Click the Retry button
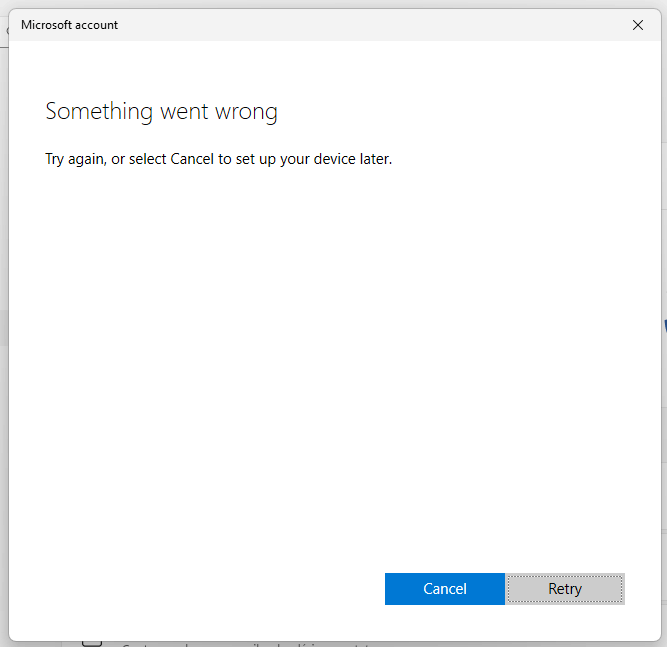Screen dimensions: 667x647 (x=565, y=589)
